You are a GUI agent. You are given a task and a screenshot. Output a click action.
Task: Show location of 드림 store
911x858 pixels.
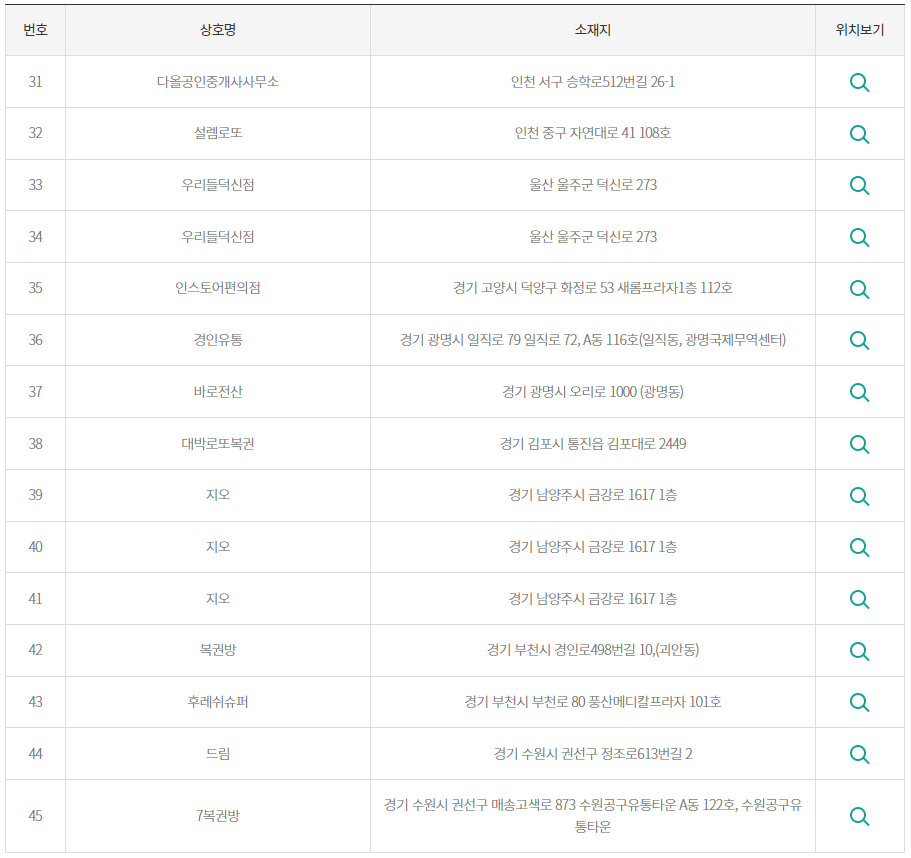(859, 754)
